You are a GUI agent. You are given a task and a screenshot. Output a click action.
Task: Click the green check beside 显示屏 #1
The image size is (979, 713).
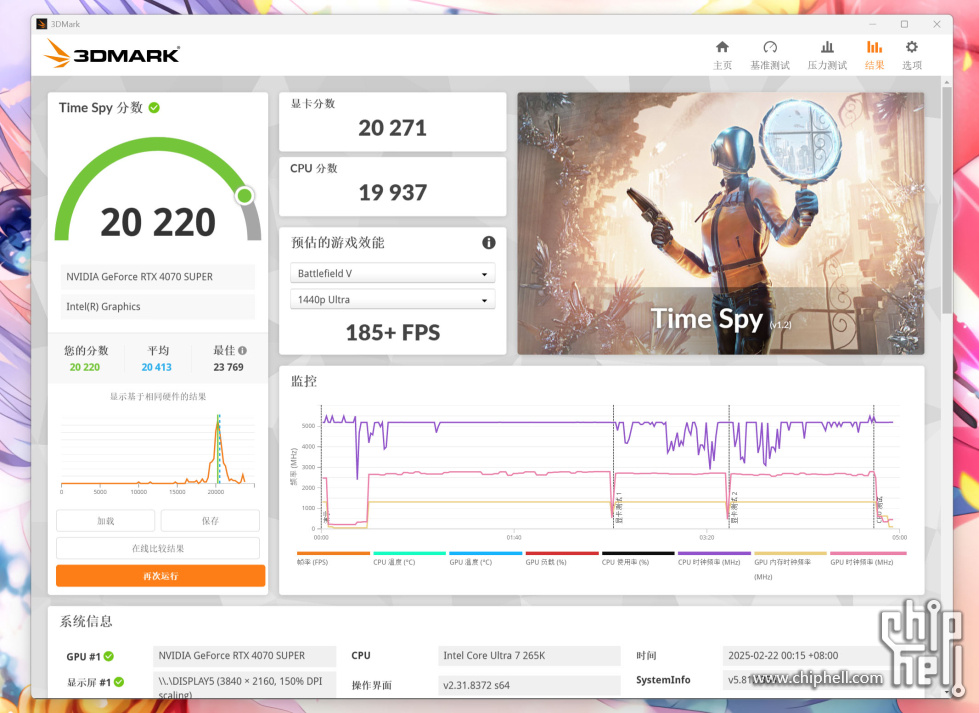[119, 682]
